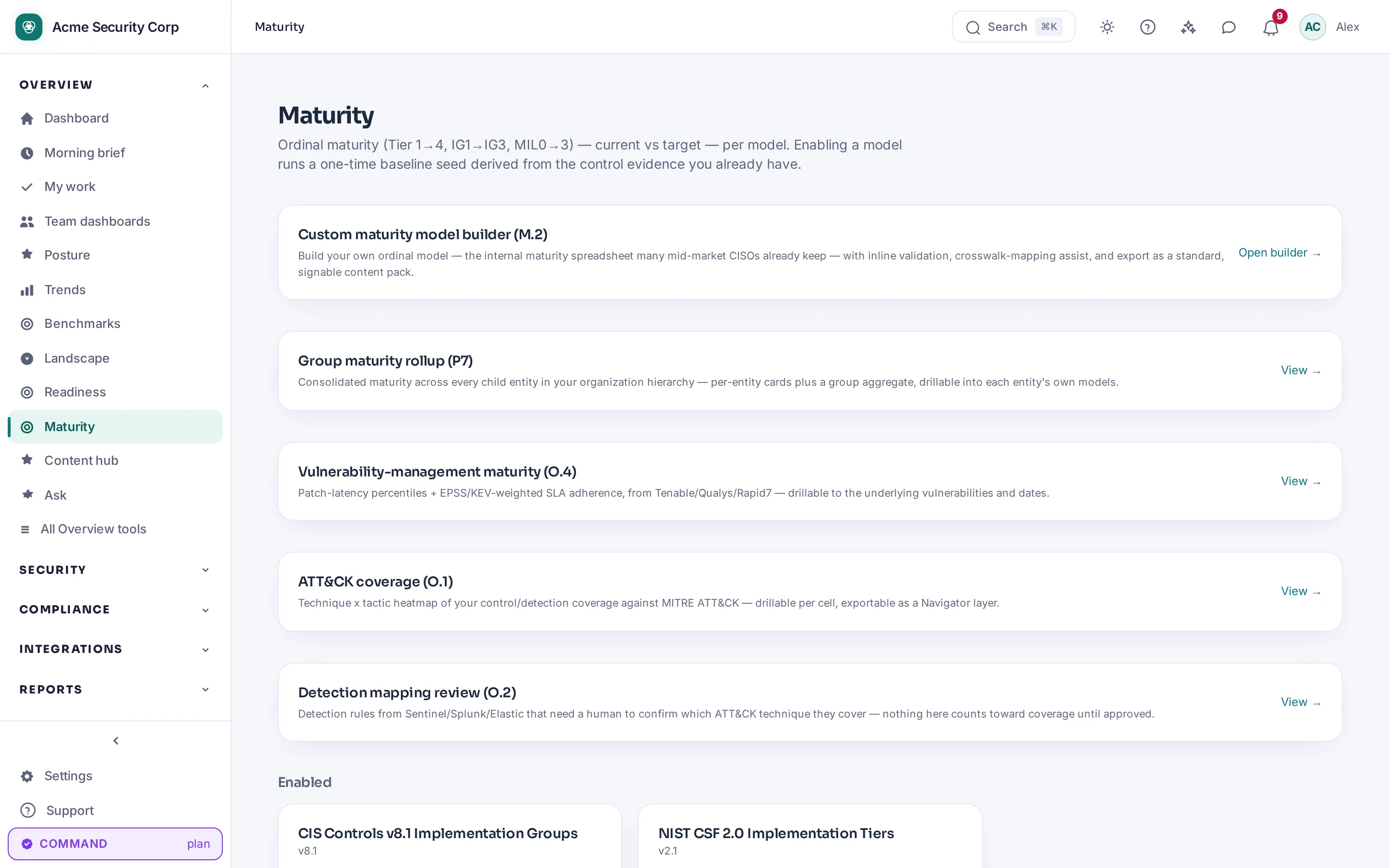Open NIST CSF 2.0 Implementation Tiers card

pyautogui.click(x=810, y=836)
